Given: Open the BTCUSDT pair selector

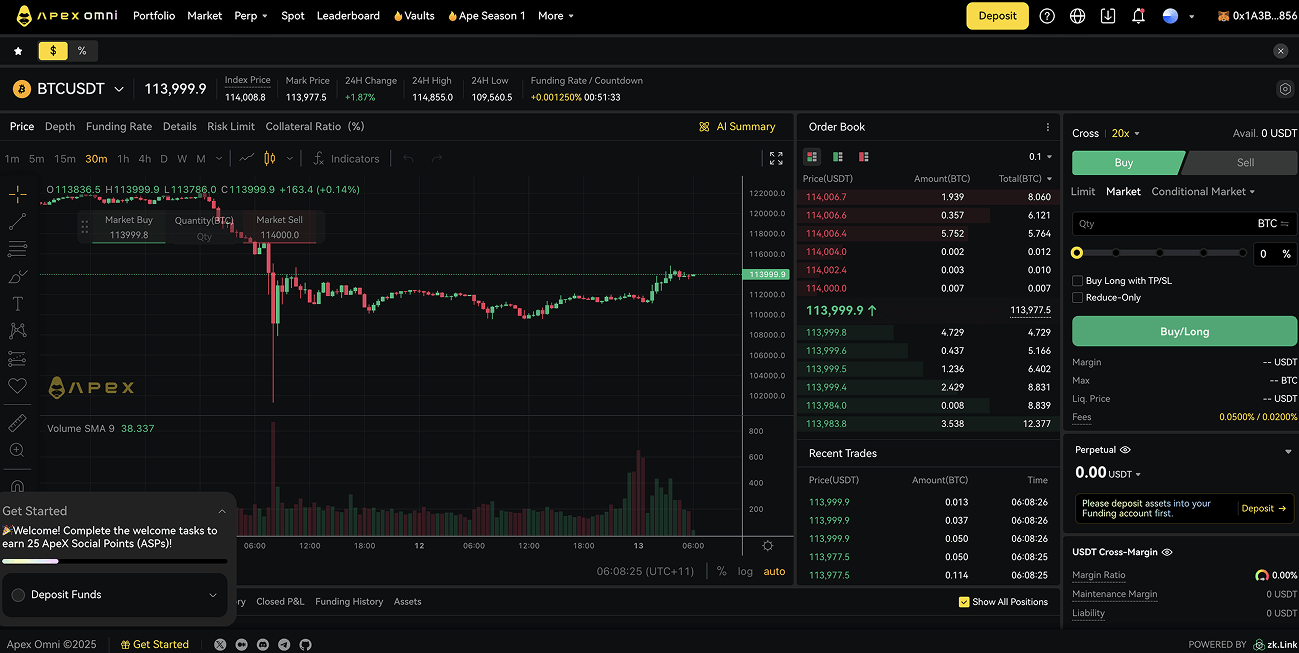Looking at the screenshot, I should pyautogui.click(x=70, y=88).
